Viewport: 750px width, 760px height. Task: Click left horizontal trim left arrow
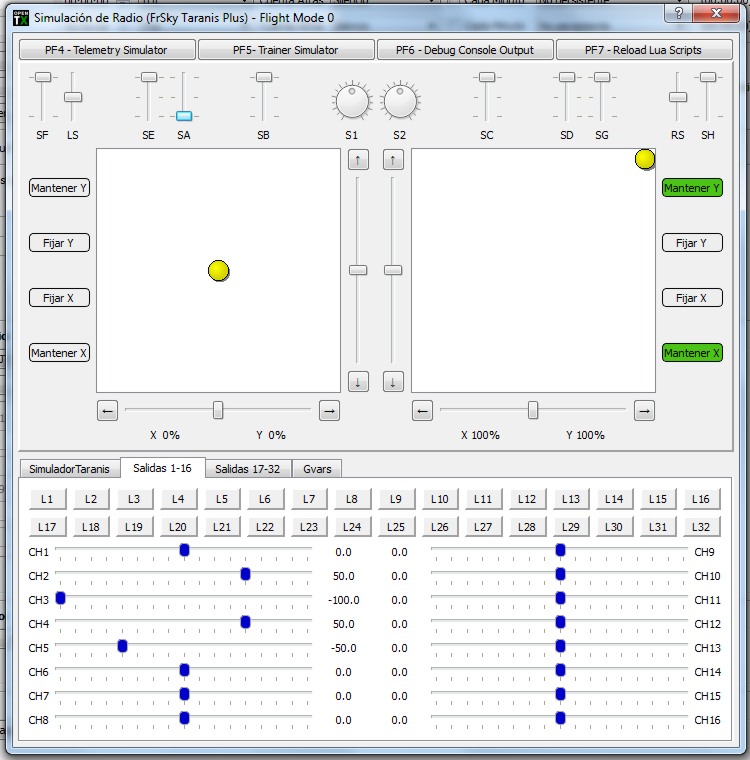[x=108, y=411]
